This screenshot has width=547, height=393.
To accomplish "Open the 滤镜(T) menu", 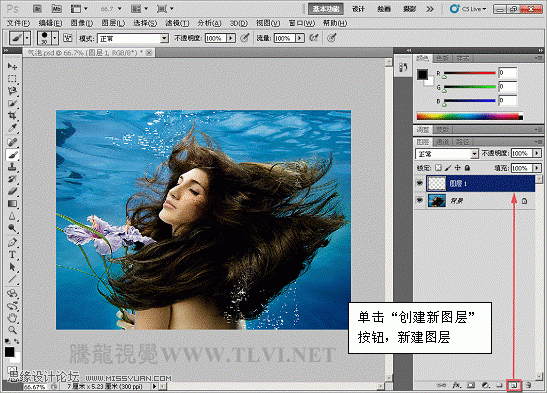I will (177, 23).
